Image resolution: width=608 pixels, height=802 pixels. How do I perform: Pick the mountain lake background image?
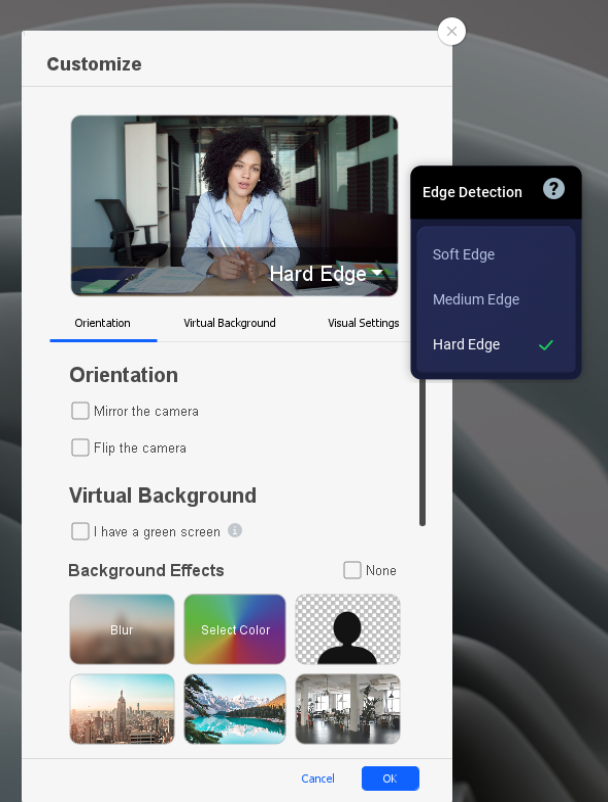tap(235, 708)
